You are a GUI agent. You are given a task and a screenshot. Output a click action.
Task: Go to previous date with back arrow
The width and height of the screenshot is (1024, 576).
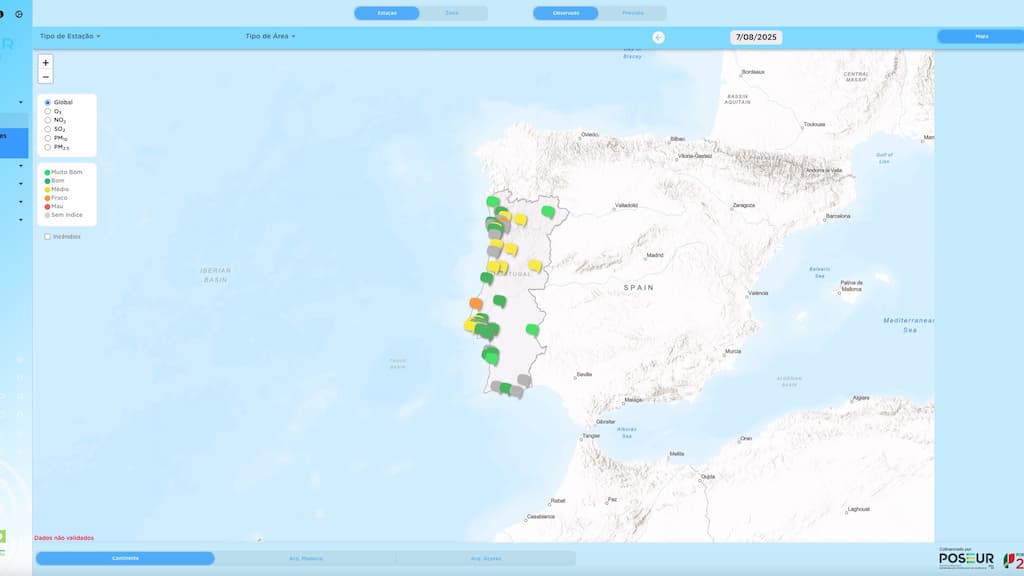click(x=658, y=37)
